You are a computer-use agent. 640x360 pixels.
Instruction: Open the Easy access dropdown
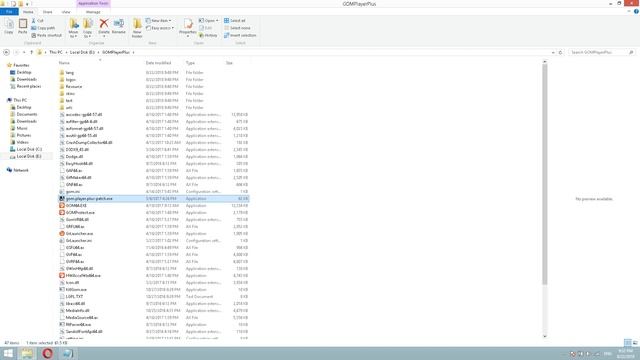click(160, 28)
